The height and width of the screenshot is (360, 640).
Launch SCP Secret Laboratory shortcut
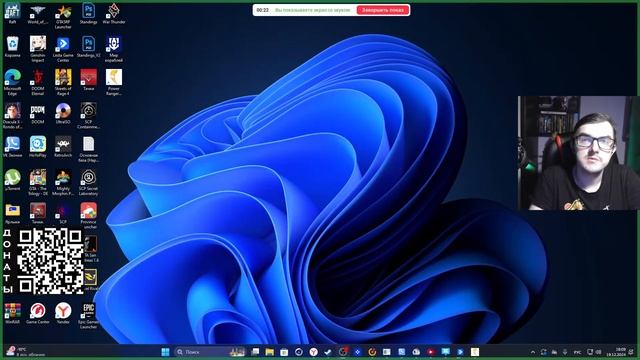(x=88, y=183)
